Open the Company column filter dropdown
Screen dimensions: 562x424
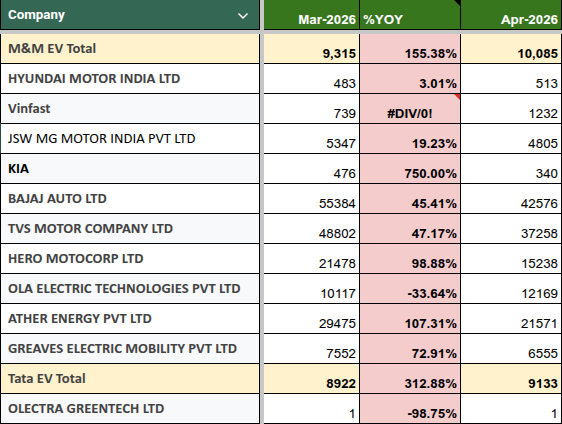coord(243,16)
